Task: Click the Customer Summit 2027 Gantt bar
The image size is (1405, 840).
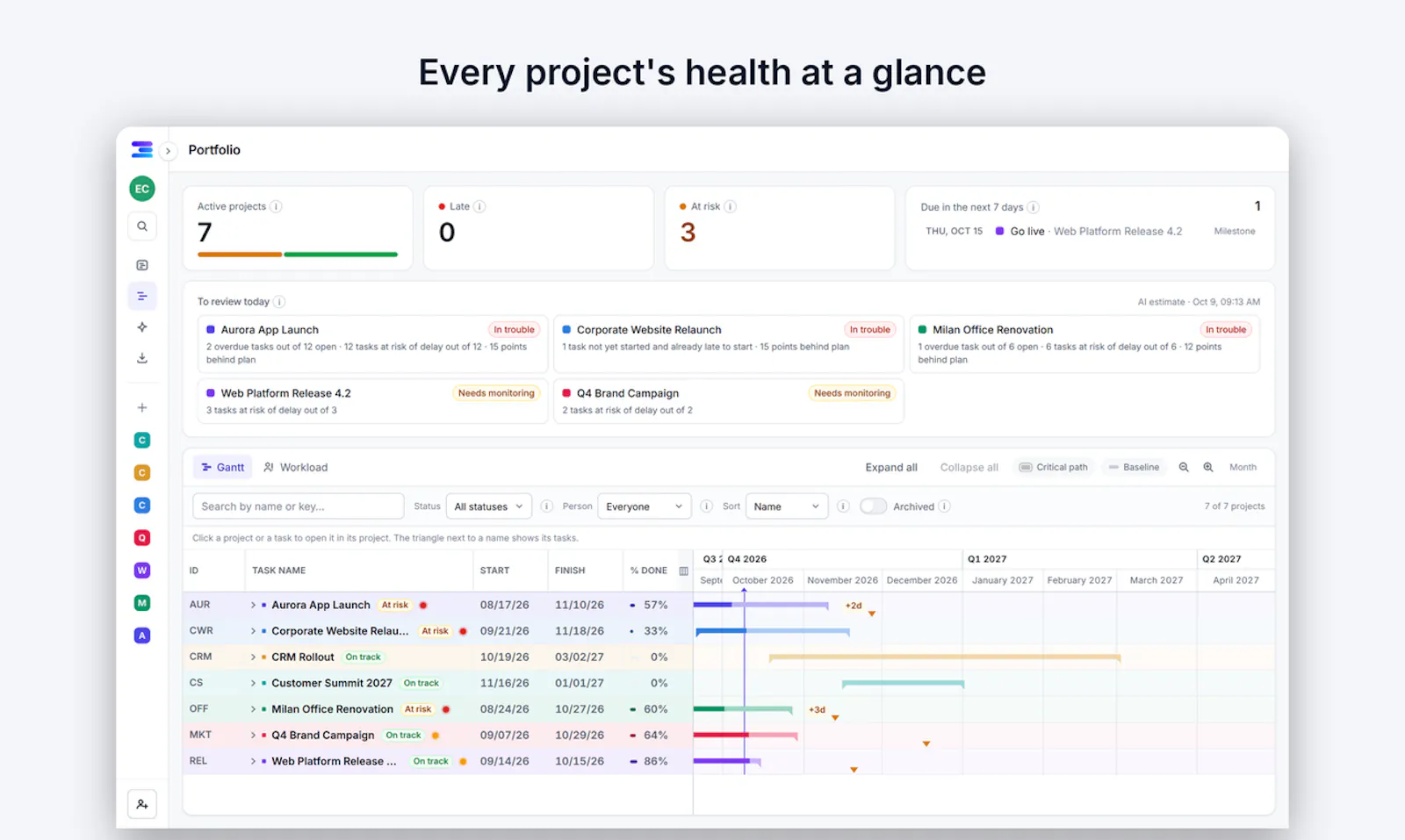Action: (x=904, y=683)
